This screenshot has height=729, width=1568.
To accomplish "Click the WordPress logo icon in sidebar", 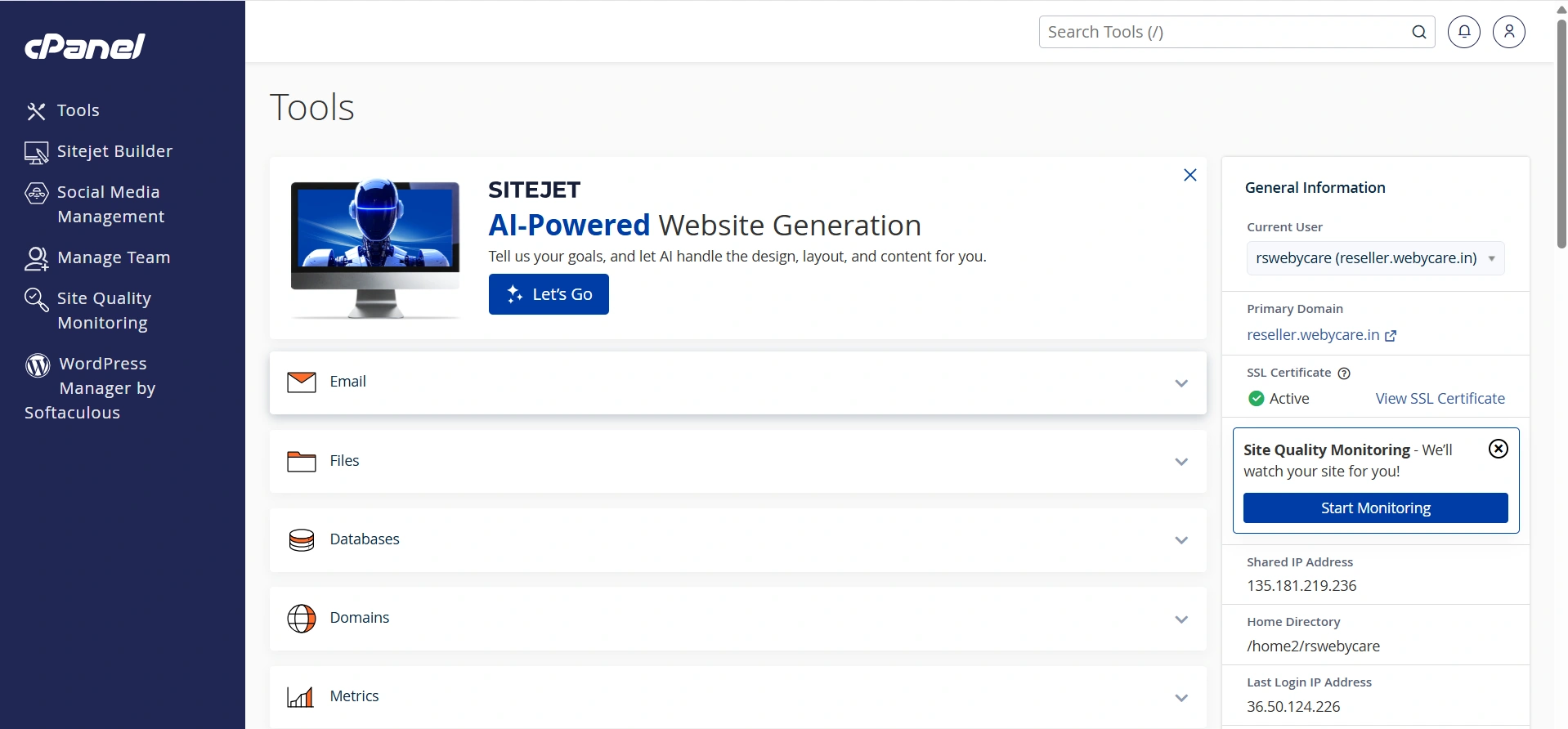I will pyautogui.click(x=38, y=365).
